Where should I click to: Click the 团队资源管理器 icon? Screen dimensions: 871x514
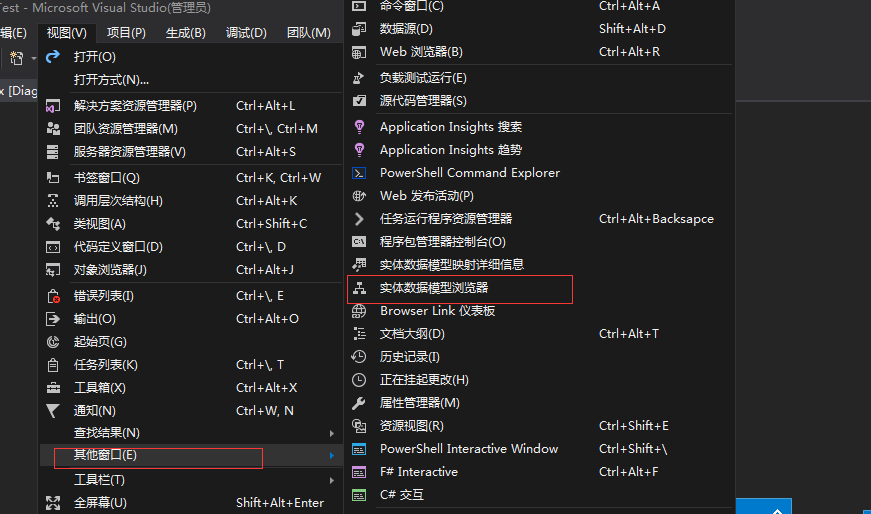point(53,129)
